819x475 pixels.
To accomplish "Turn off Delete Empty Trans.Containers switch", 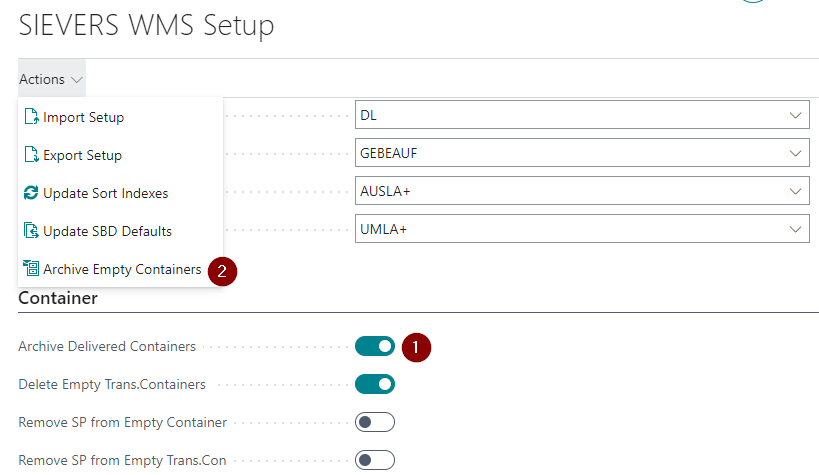I will 375,384.
